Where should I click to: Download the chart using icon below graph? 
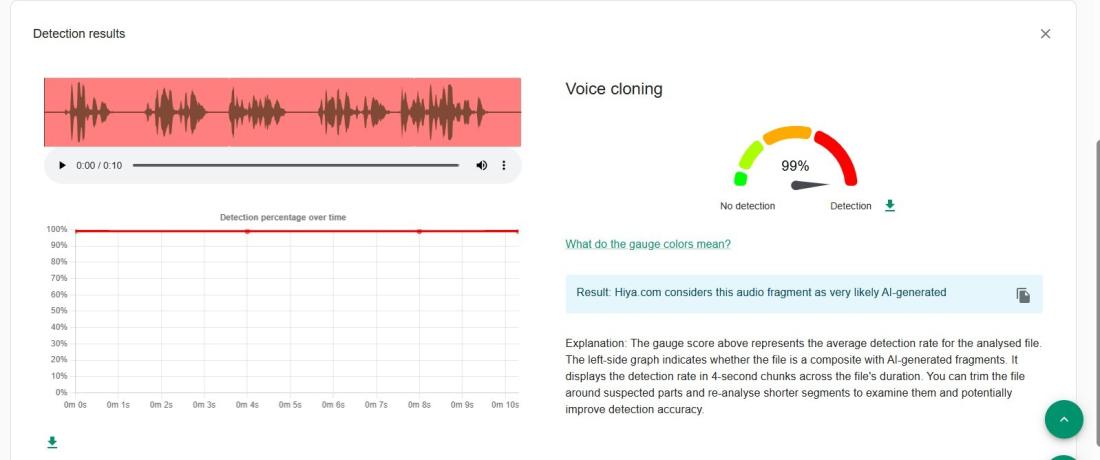[52, 442]
